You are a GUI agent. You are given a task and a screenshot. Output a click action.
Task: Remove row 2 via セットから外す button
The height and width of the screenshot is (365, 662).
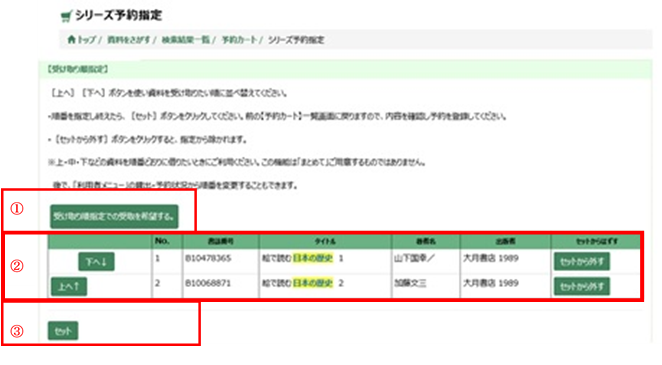[x=582, y=287]
